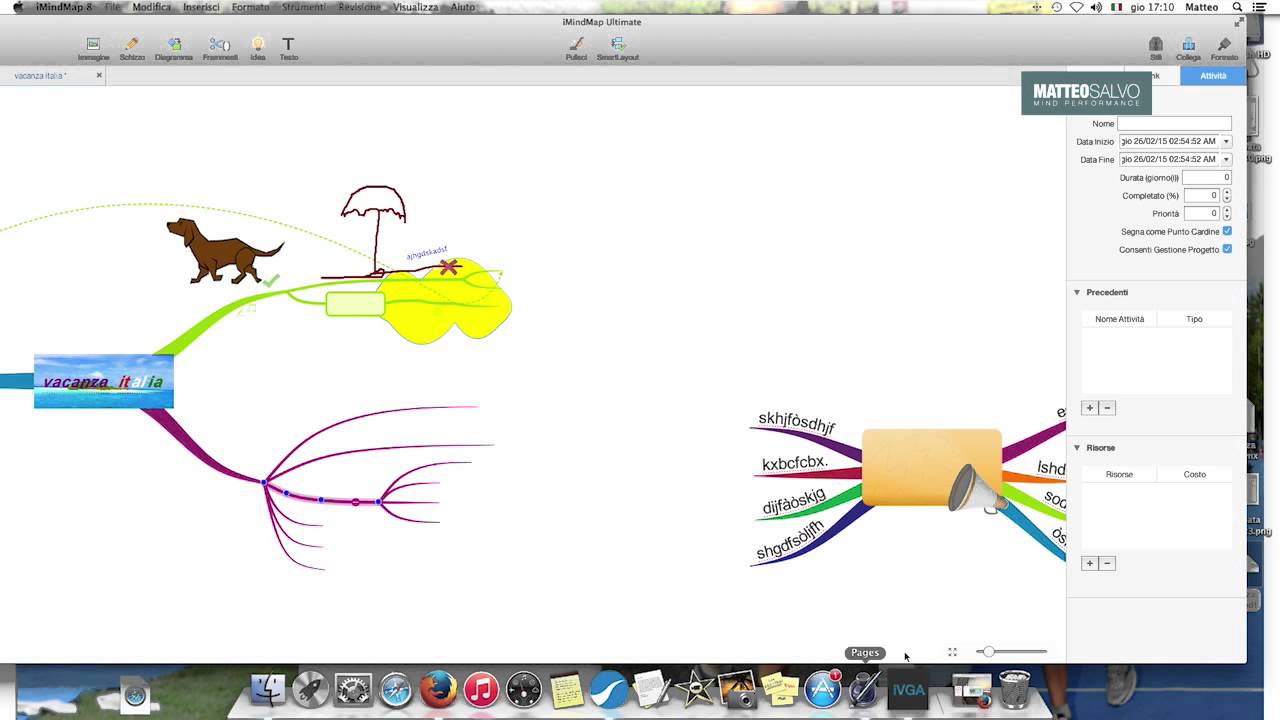The image size is (1280, 720).
Task: Adjust the Priorità stepper
Action: pyautogui.click(x=1227, y=213)
